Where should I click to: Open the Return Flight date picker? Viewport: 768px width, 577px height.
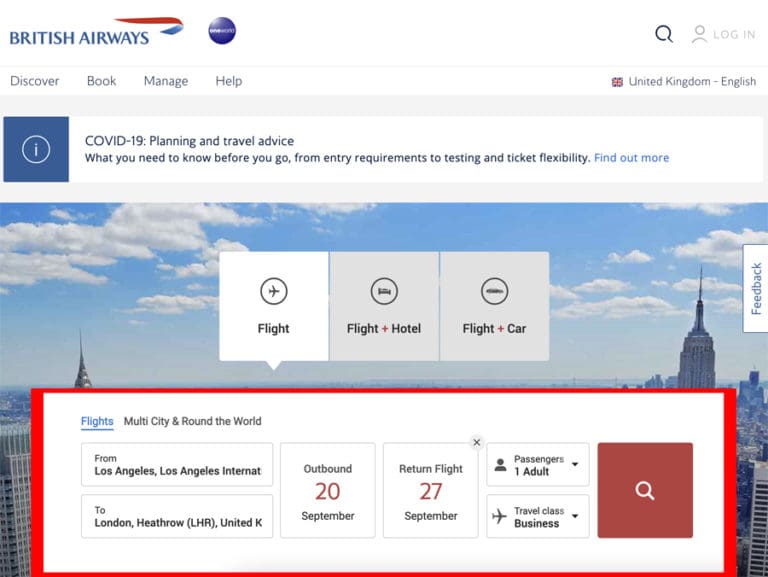[431, 490]
